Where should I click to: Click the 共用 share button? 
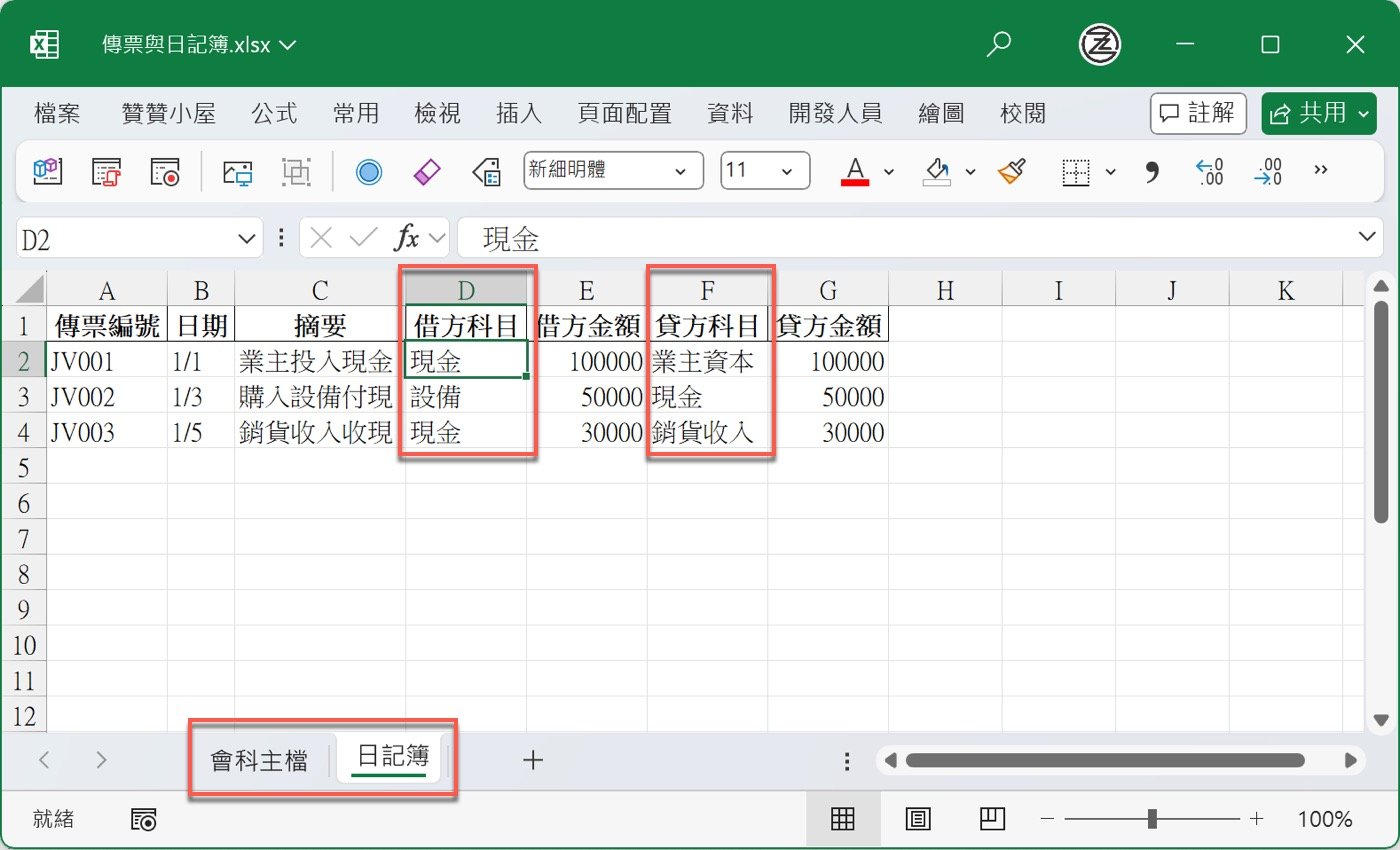coord(1318,113)
